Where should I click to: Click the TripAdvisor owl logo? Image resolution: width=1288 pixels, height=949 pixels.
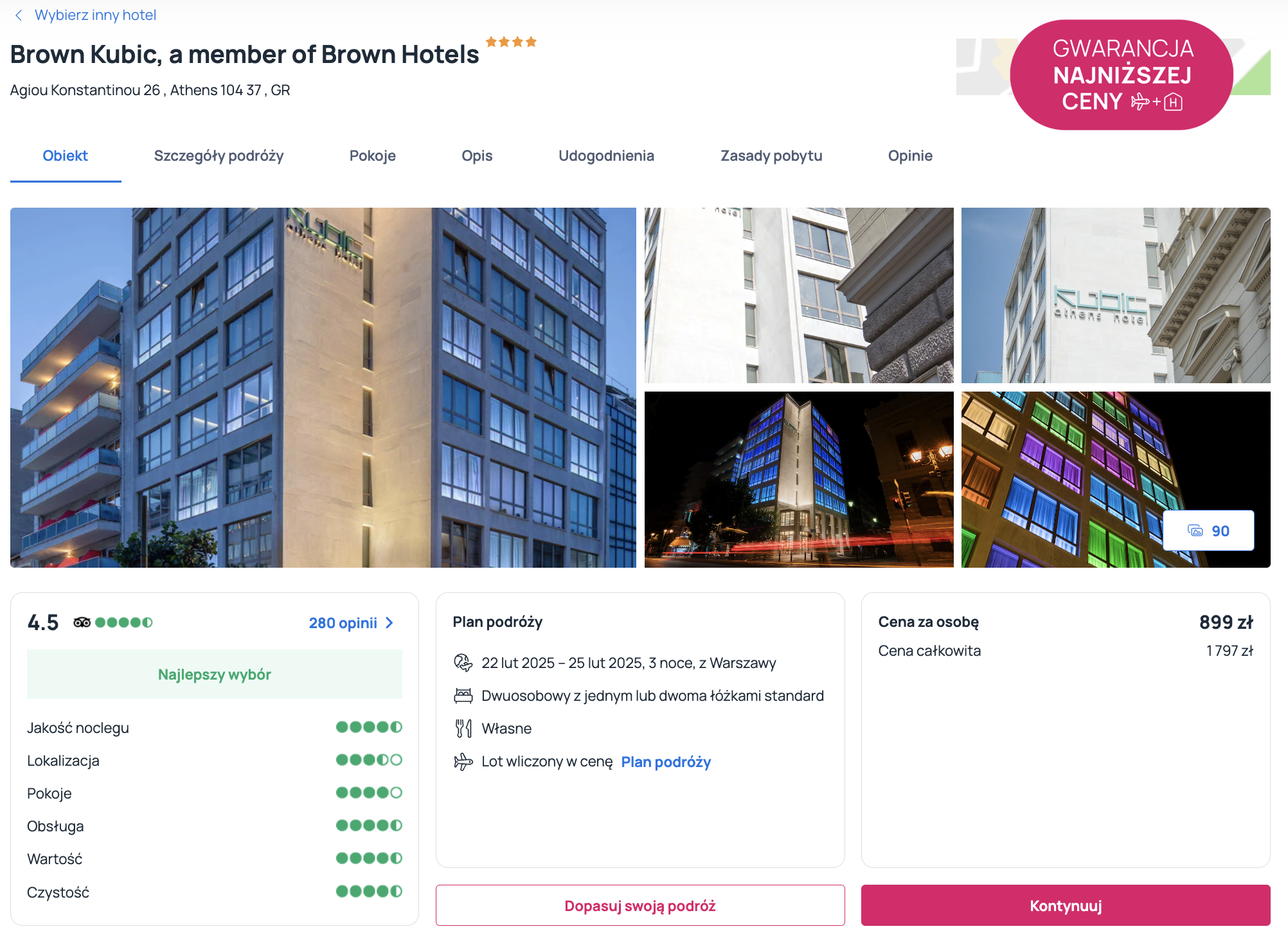(x=82, y=622)
